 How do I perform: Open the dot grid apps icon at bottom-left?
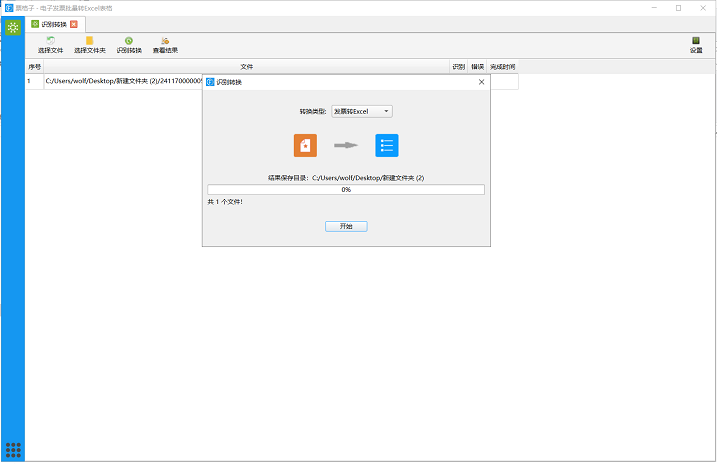pos(13,449)
